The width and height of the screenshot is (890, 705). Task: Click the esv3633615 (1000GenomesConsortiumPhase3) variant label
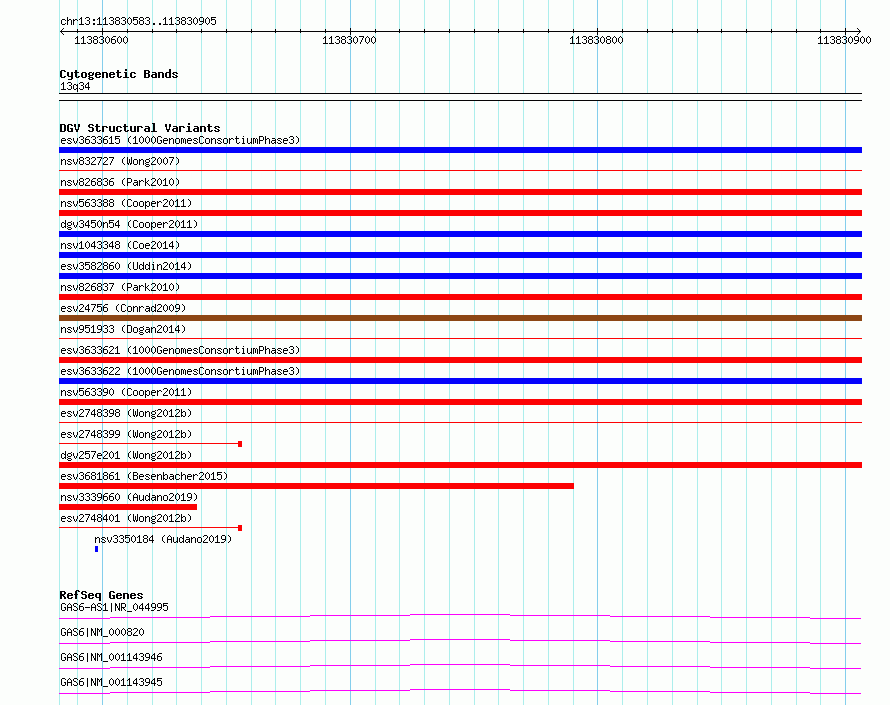tap(180, 140)
